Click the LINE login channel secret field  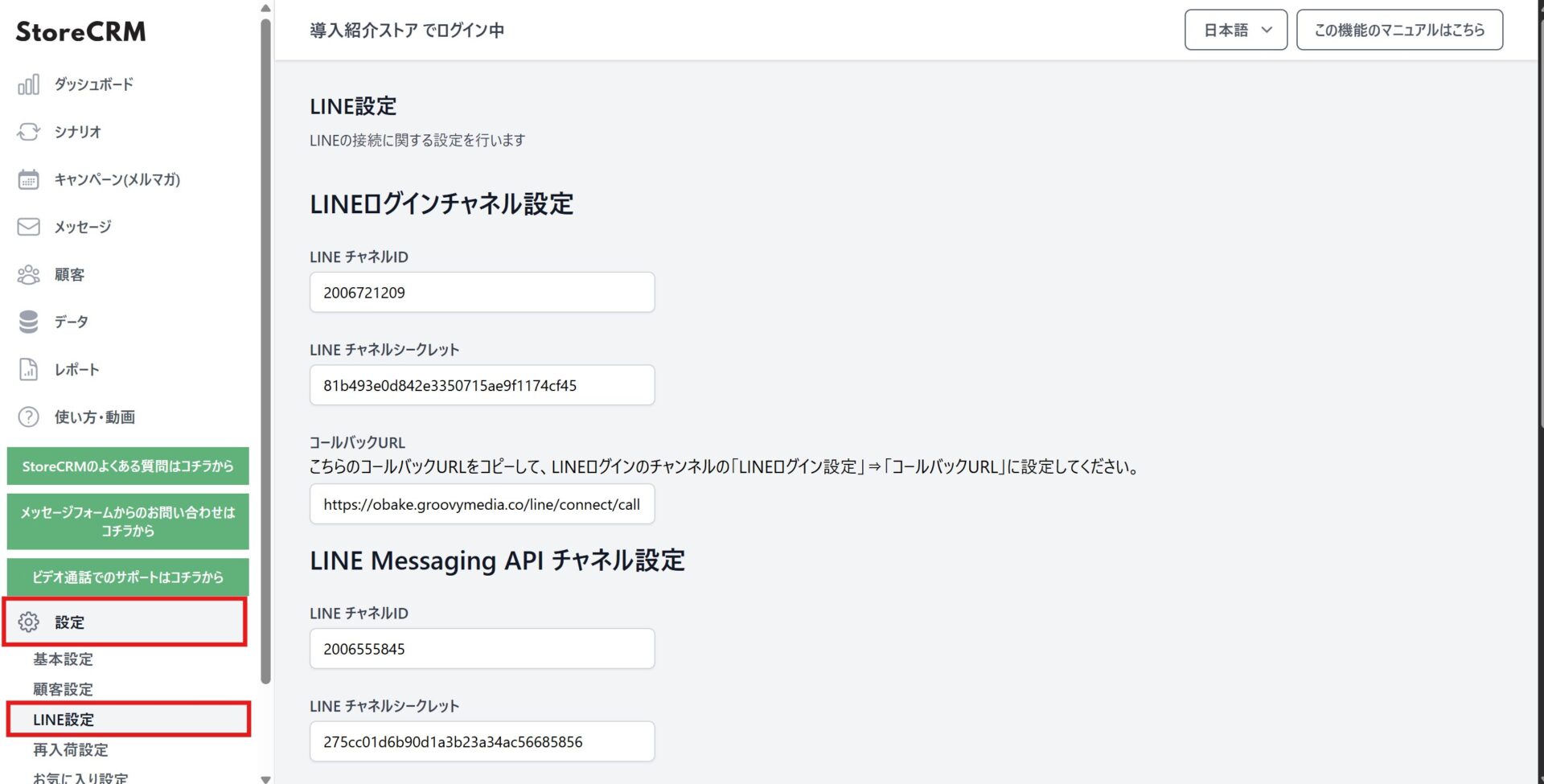(x=482, y=386)
